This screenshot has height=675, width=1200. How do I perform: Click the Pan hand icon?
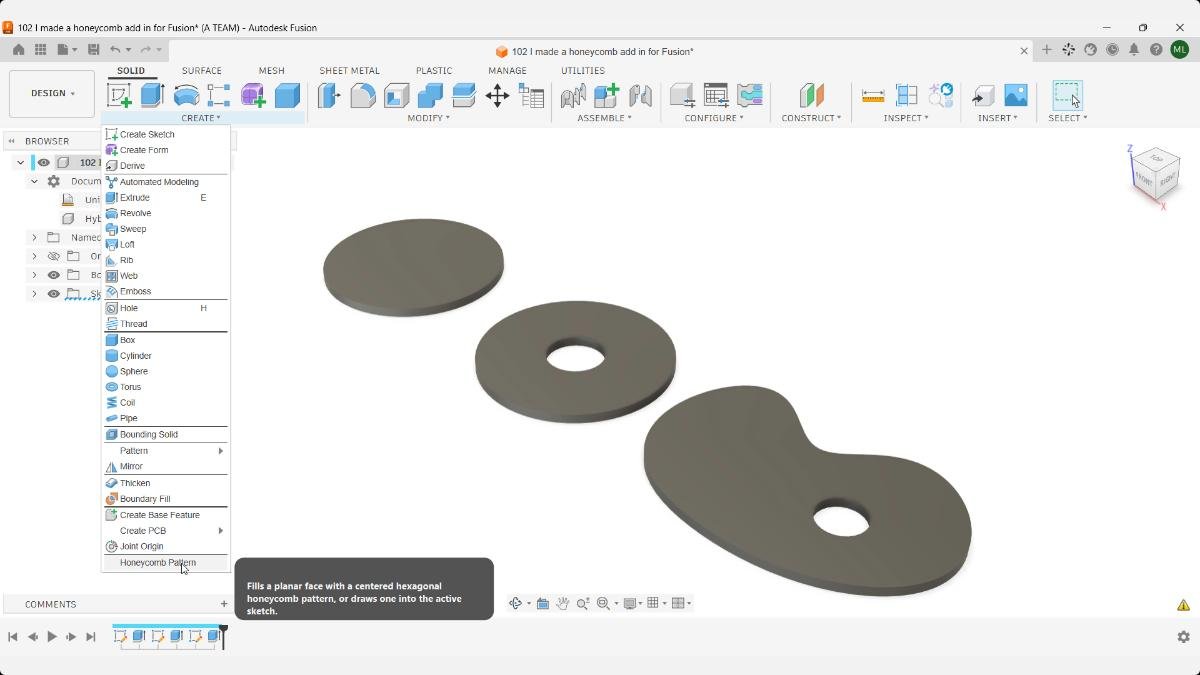coord(563,603)
